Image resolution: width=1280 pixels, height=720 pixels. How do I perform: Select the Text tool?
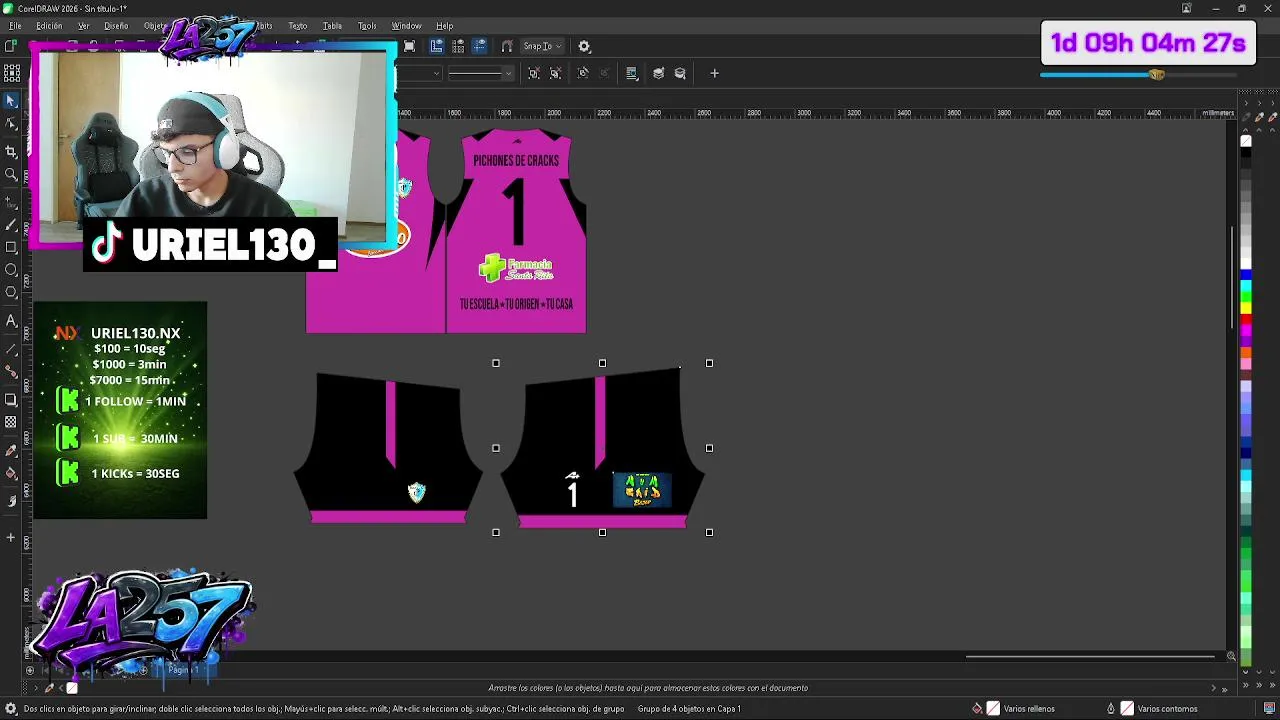coord(11,321)
